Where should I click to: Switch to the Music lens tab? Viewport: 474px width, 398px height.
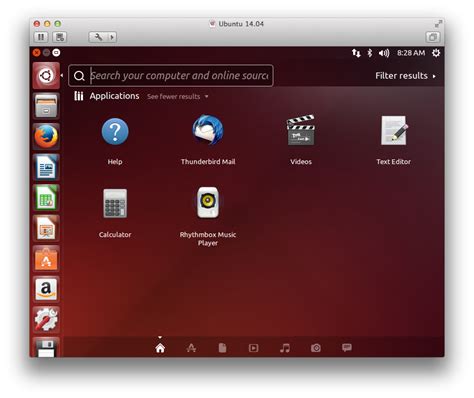tap(285, 348)
